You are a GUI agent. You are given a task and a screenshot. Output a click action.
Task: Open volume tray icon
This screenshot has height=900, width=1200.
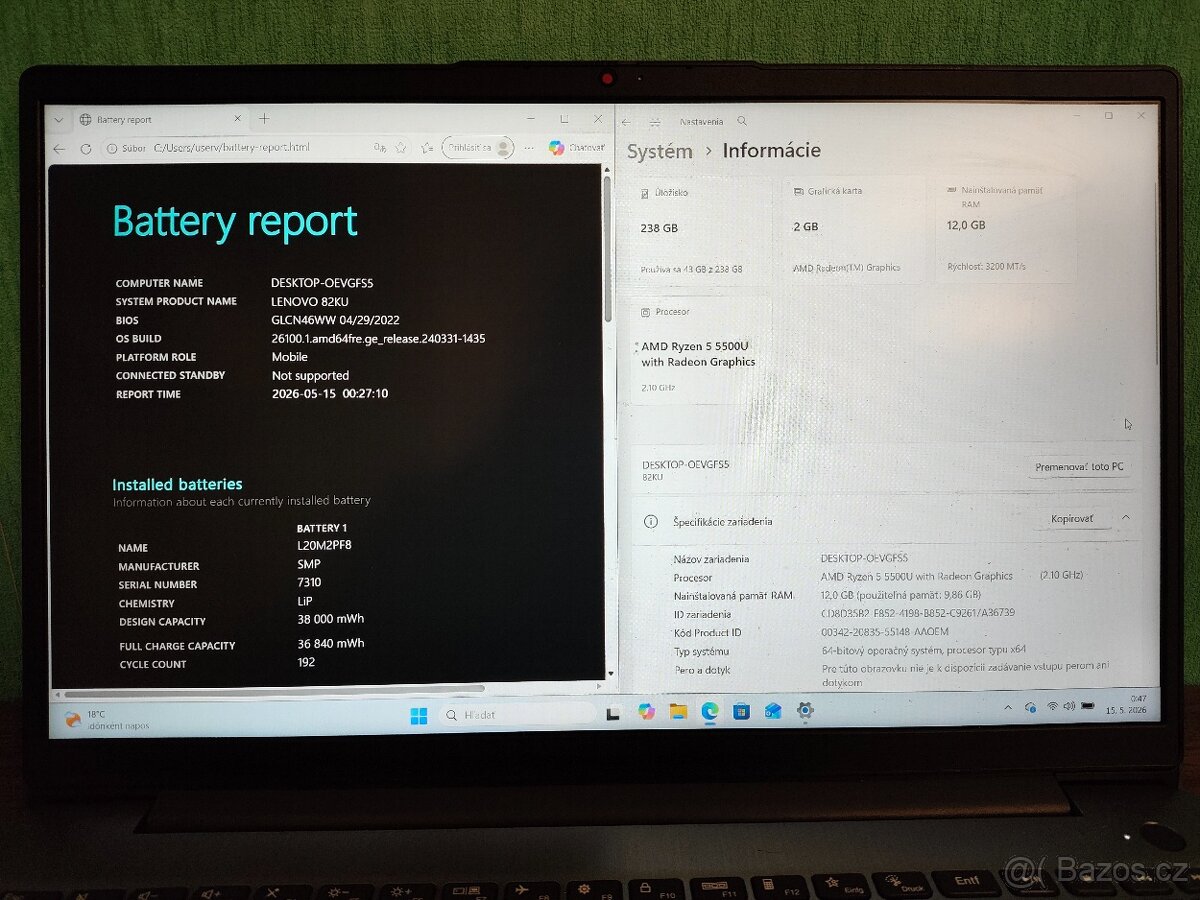(x=1069, y=706)
